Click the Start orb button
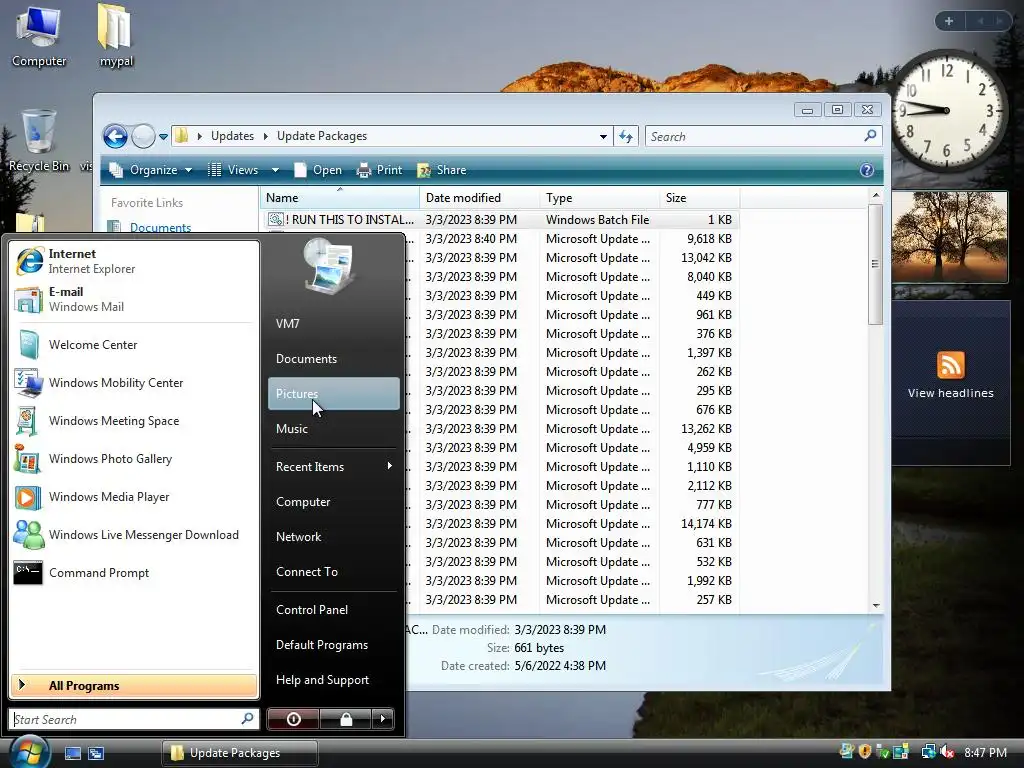 pyautogui.click(x=29, y=752)
